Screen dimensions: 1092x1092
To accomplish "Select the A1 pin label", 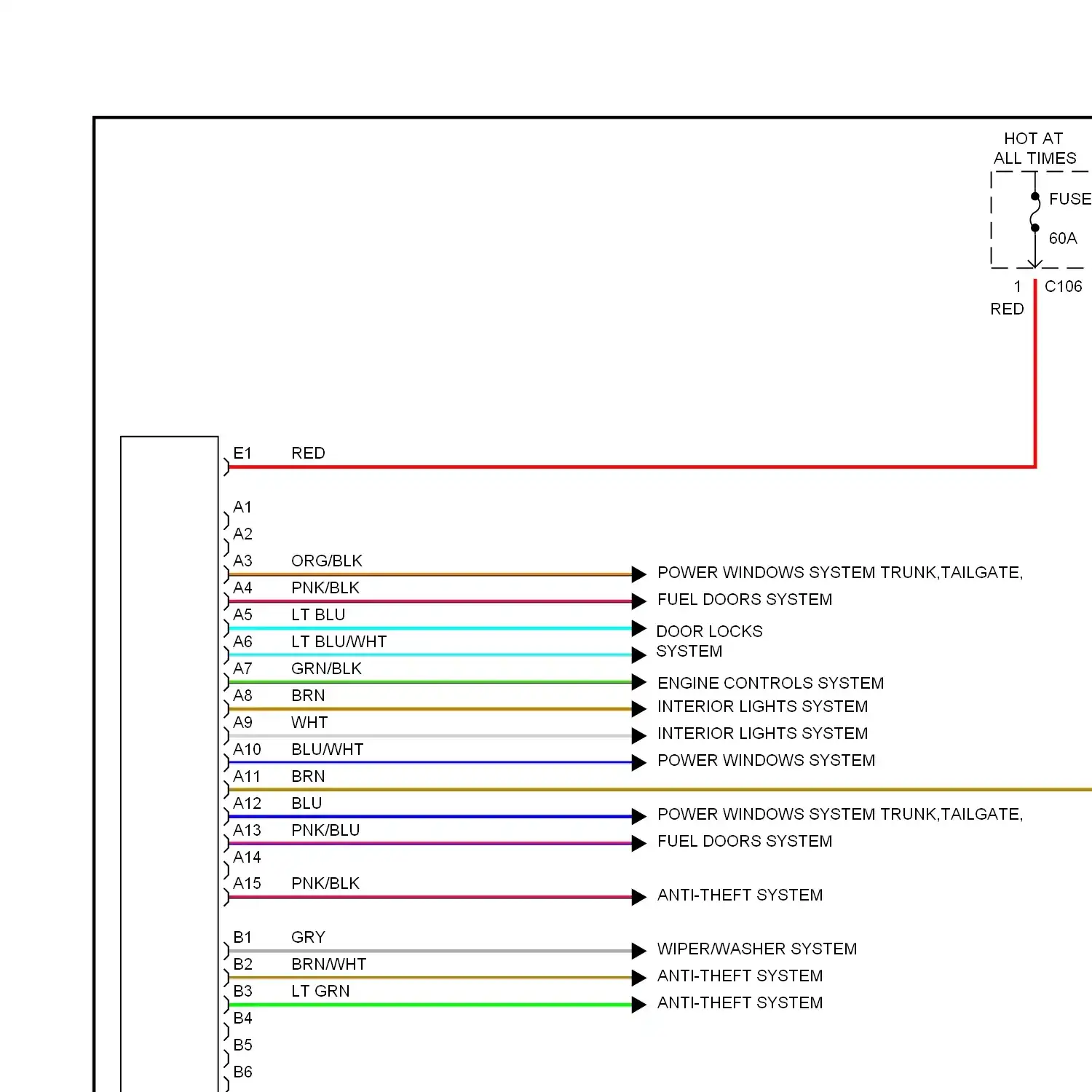I will [x=242, y=507].
